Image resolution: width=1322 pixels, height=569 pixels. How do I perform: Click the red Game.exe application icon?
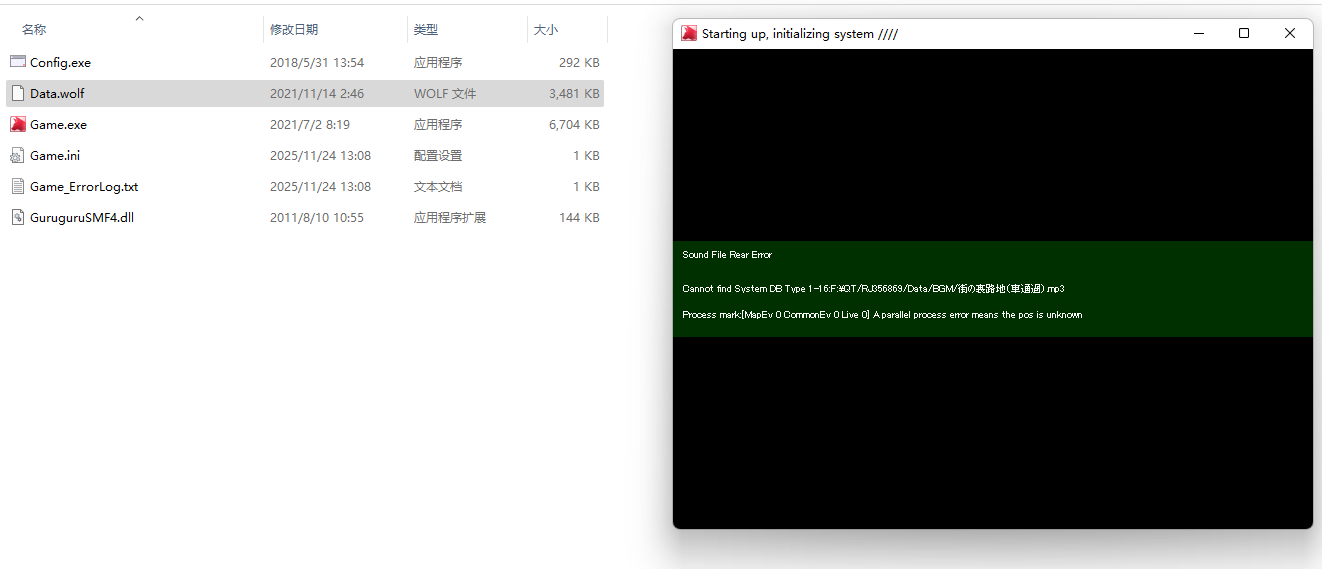coord(17,124)
